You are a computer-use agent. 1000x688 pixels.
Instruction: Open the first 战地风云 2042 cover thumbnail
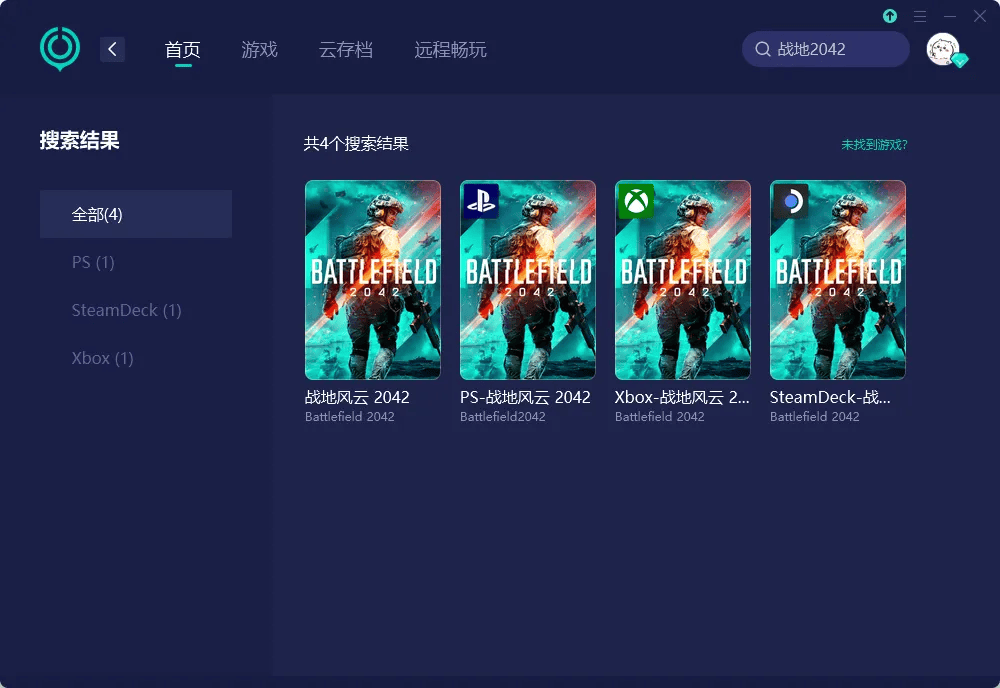(x=373, y=280)
